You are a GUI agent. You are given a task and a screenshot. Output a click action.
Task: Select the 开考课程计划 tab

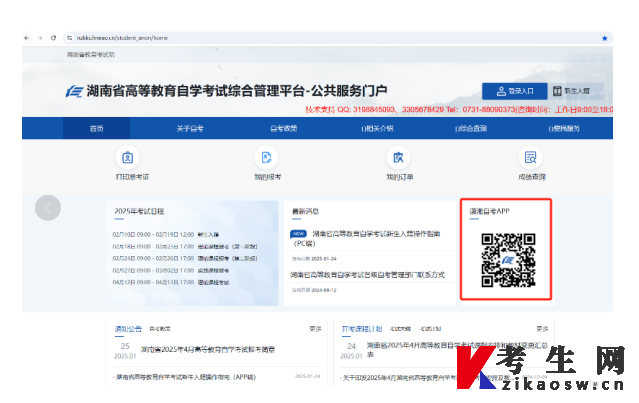tap(362, 329)
